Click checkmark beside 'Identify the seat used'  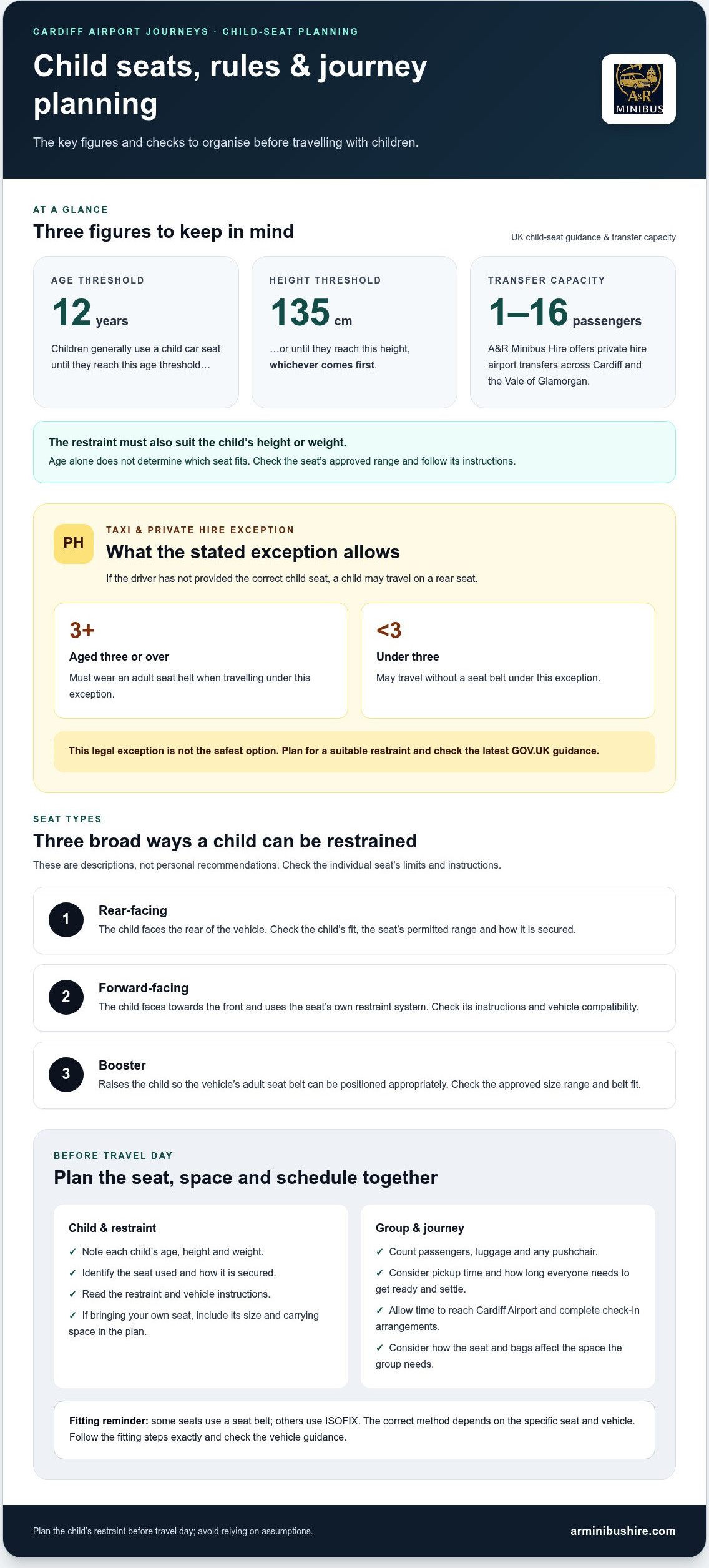(x=72, y=1273)
